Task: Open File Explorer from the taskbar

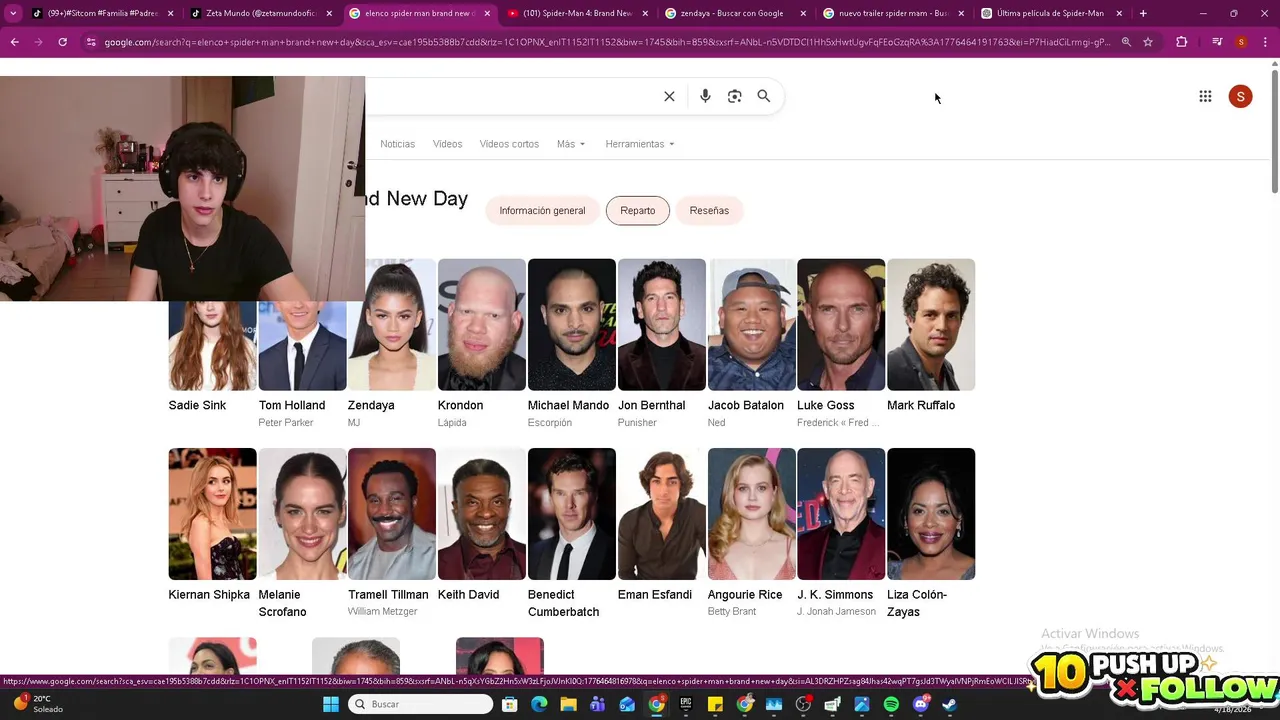Action: 568,704
